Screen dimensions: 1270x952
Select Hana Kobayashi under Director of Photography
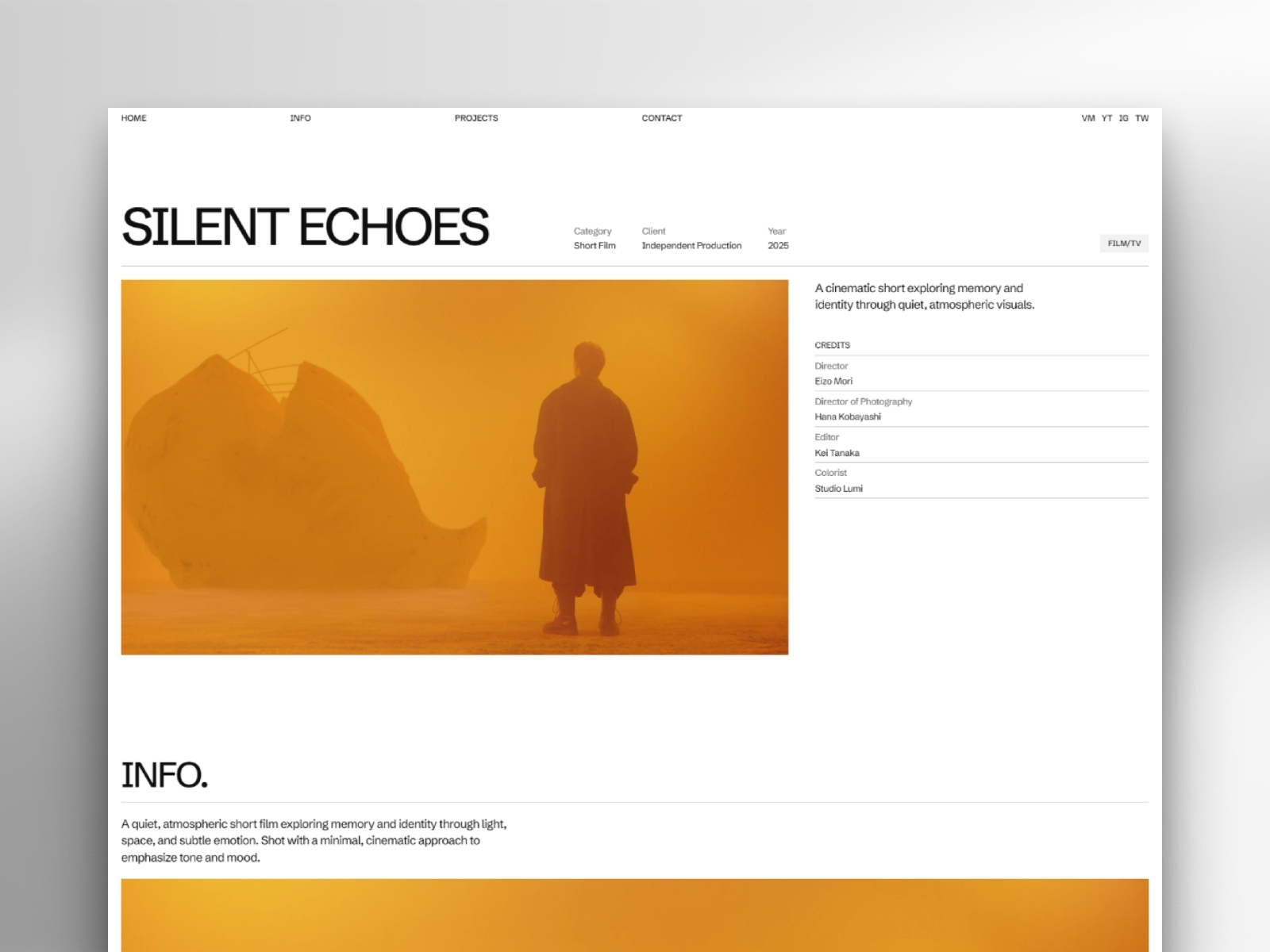click(848, 416)
